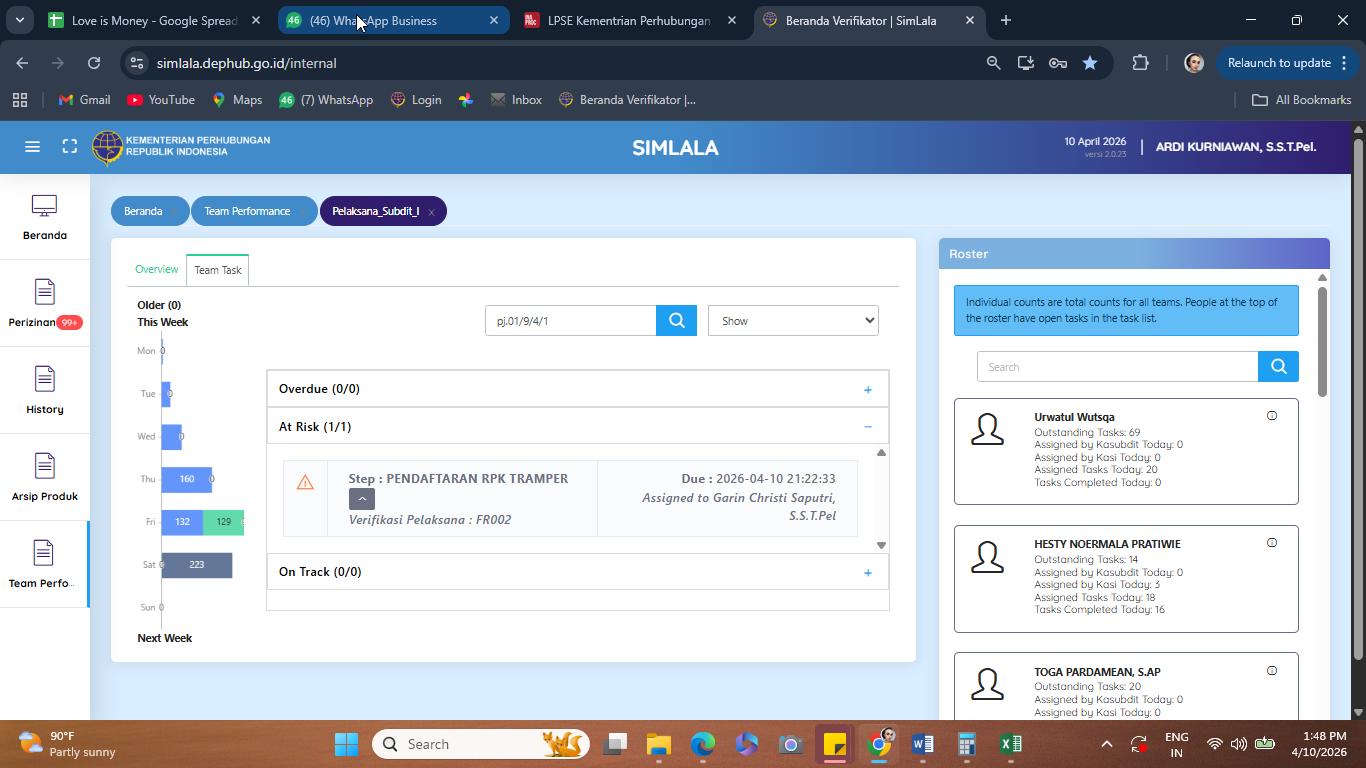Viewport: 1366px width, 768px height.
Task: Focus the pj.01/9/4/1 search field
Action: click(x=571, y=321)
